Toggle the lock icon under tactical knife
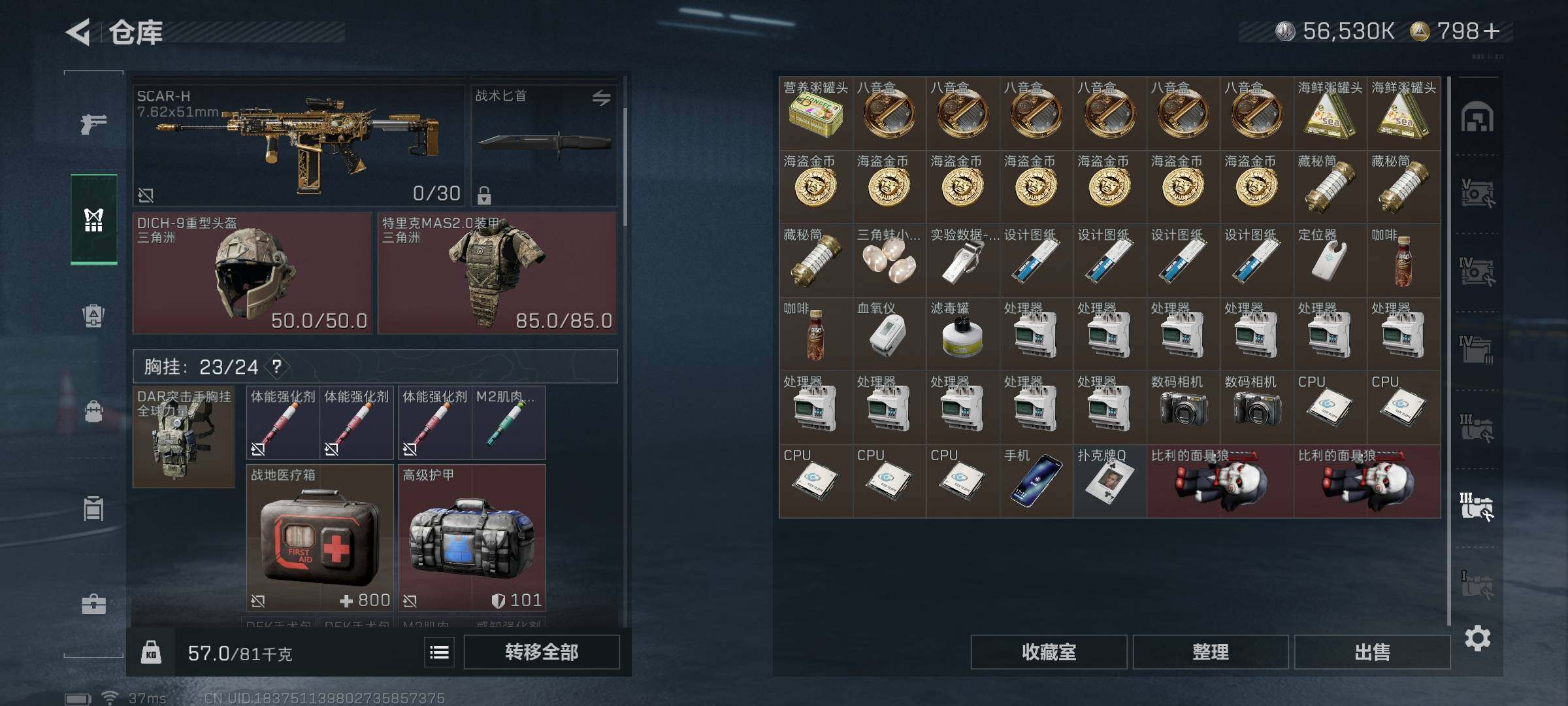 (484, 195)
